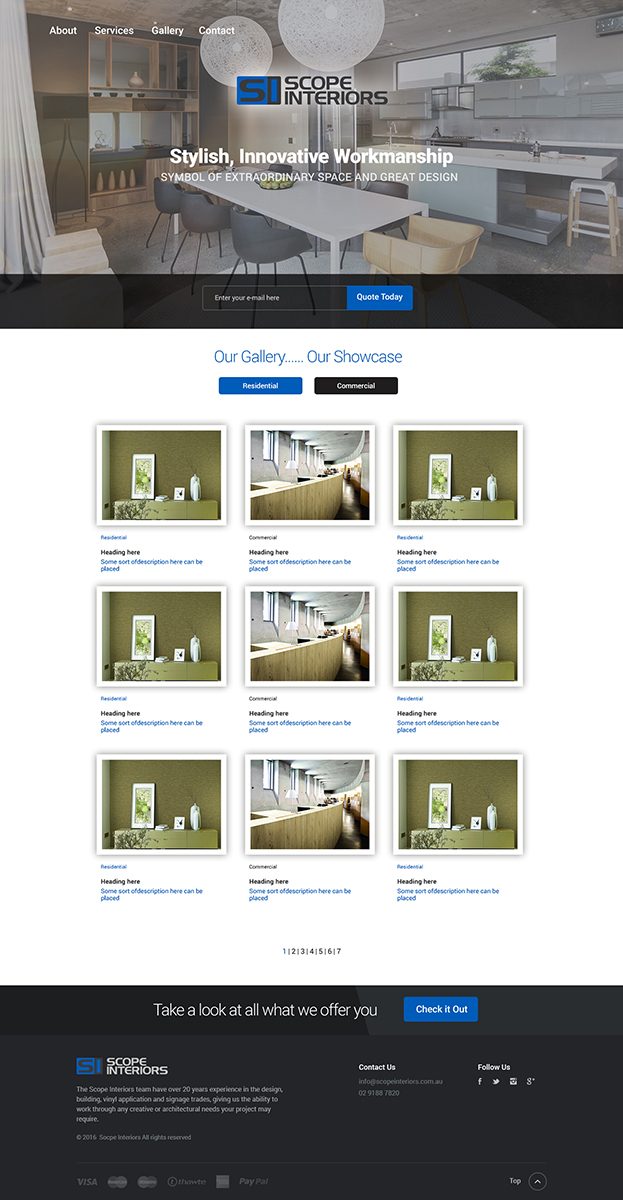Image resolution: width=623 pixels, height=1200 pixels.
Task: Open the middle-row Commercial corridor thumbnail
Action: [310, 636]
